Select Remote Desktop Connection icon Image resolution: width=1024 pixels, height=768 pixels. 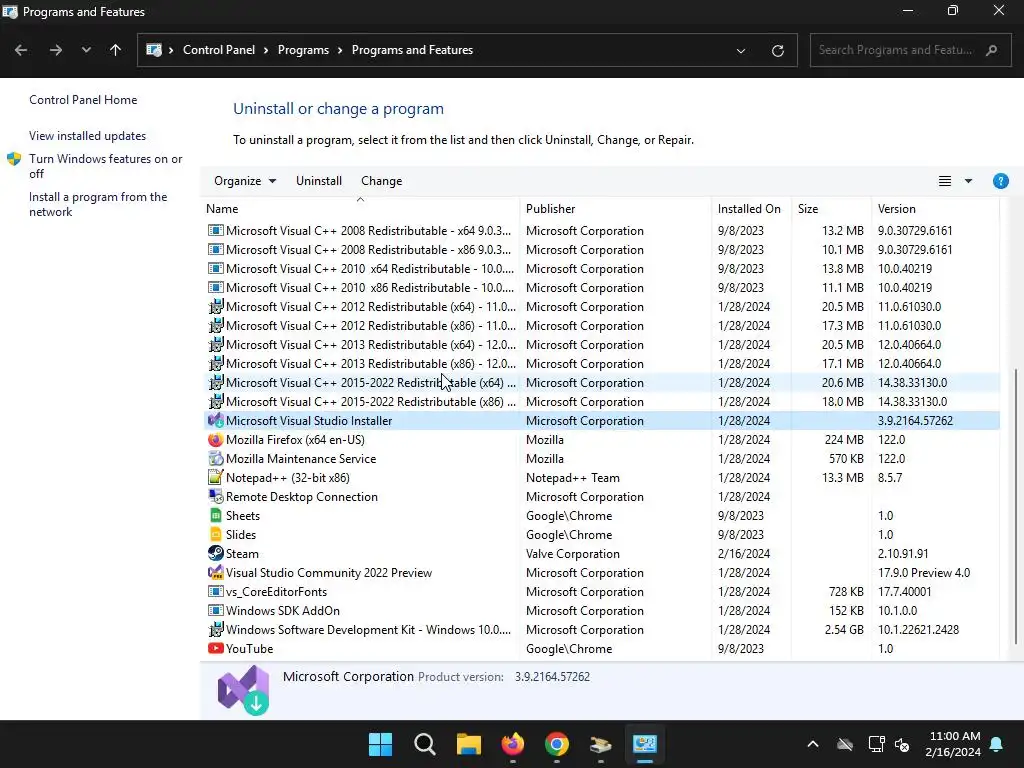(x=215, y=496)
